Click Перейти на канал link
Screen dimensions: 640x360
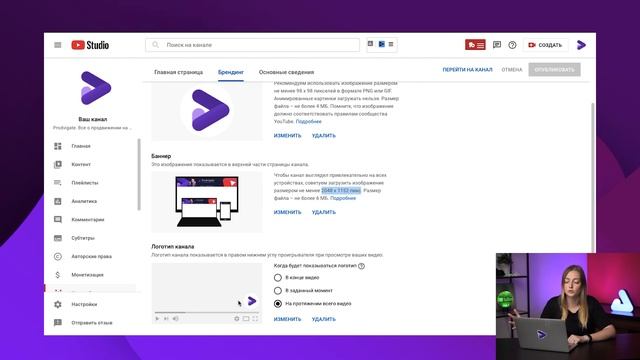[x=467, y=70]
